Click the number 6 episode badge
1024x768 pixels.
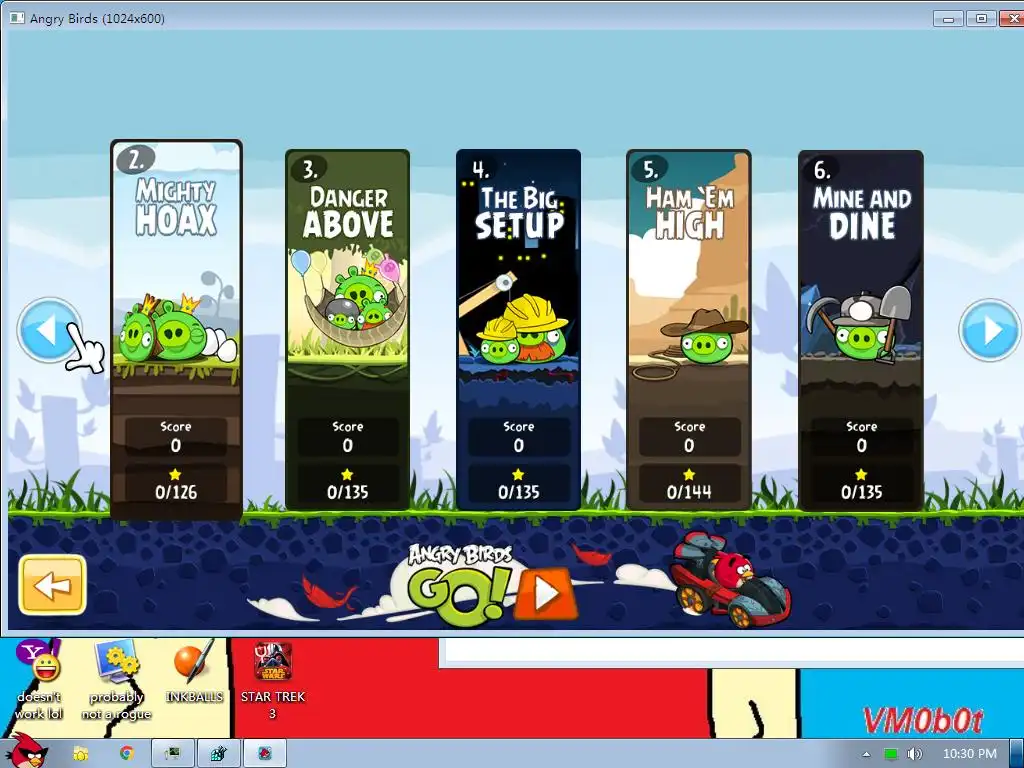point(821,170)
